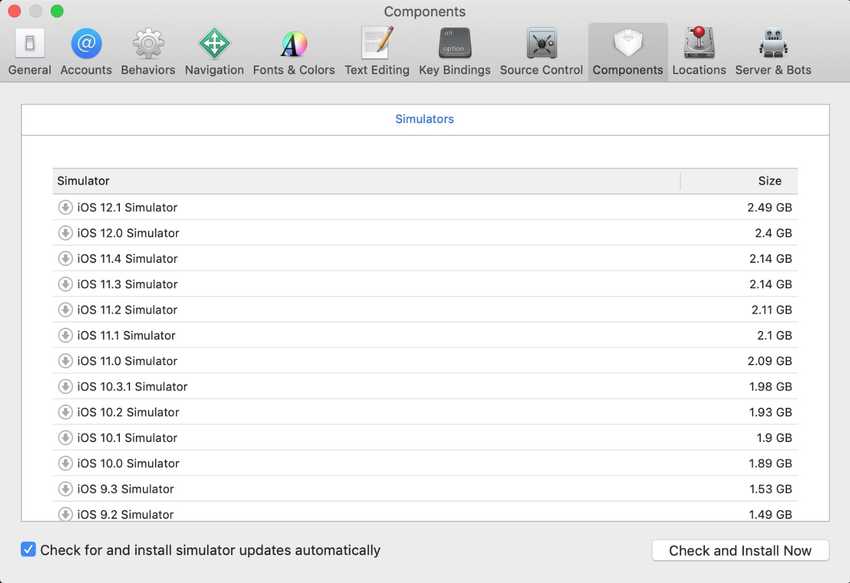Select the iOS 10.1 Simulator row text
The width and height of the screenshot is (850, 583).
point(127,438)
